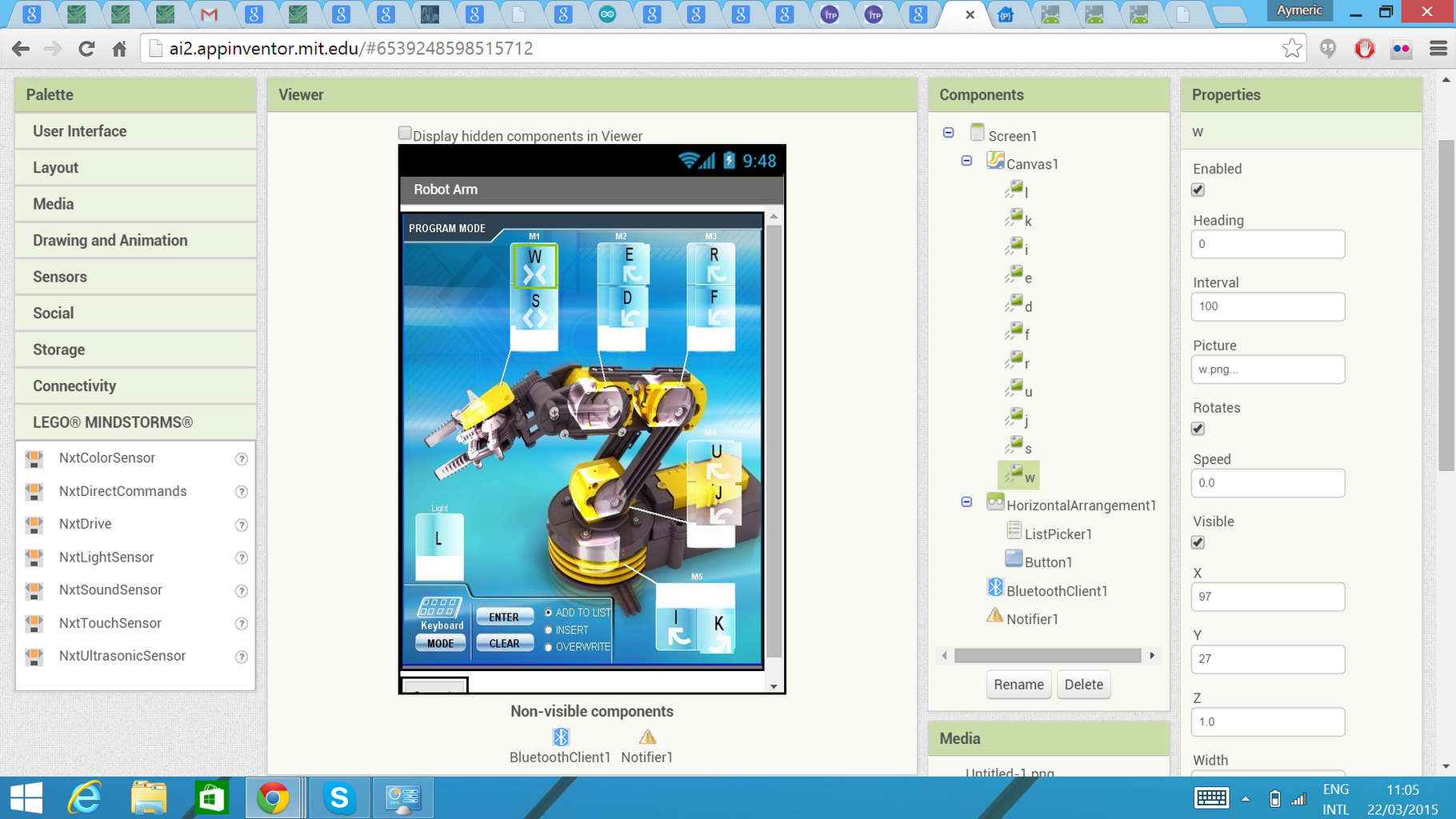Select the Notifier1 warning icon below viewer
The height and width of the screenshot is (819, 1456).
[647, 737]
